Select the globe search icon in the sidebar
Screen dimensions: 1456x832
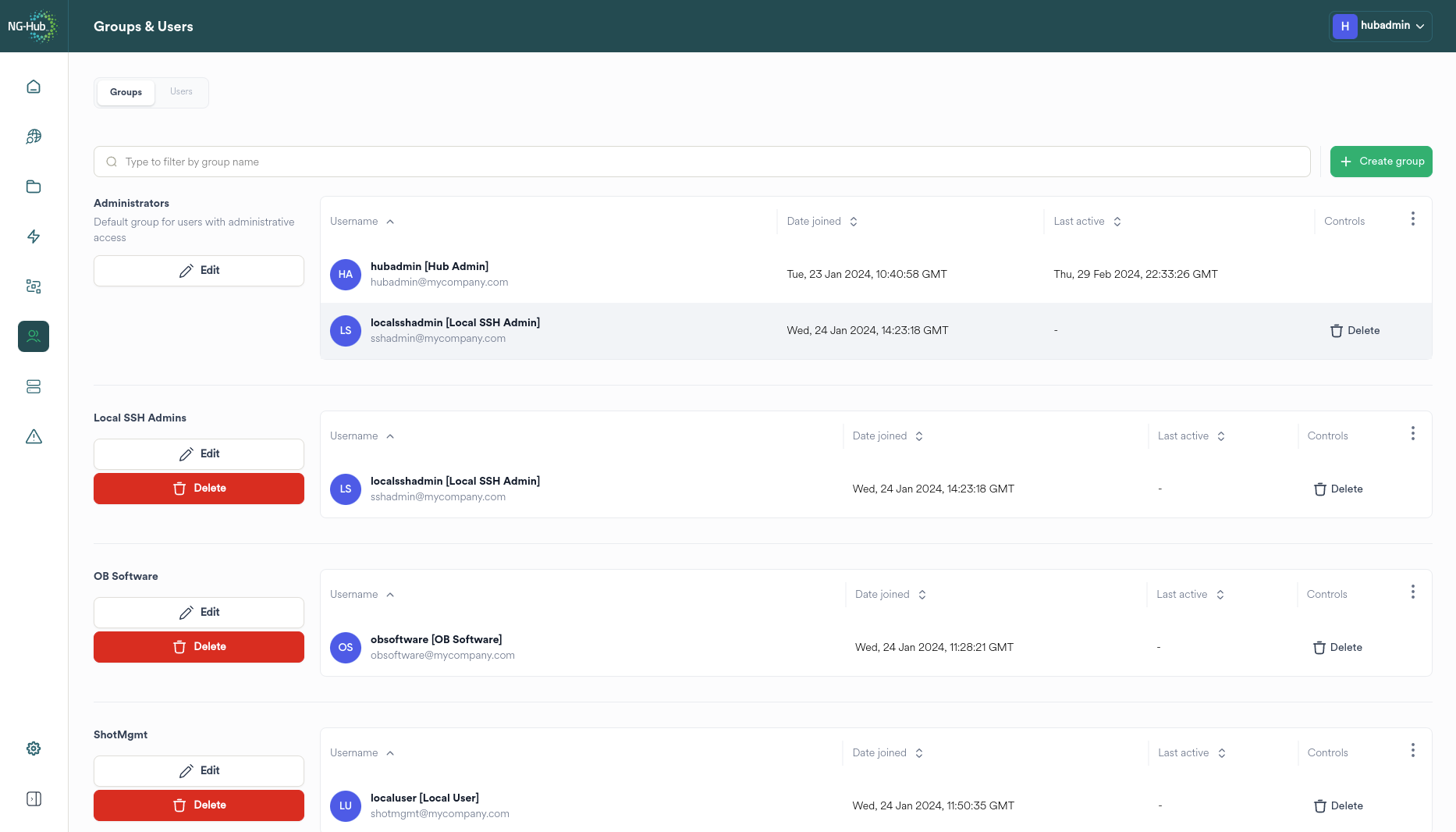tap(33, 136)
